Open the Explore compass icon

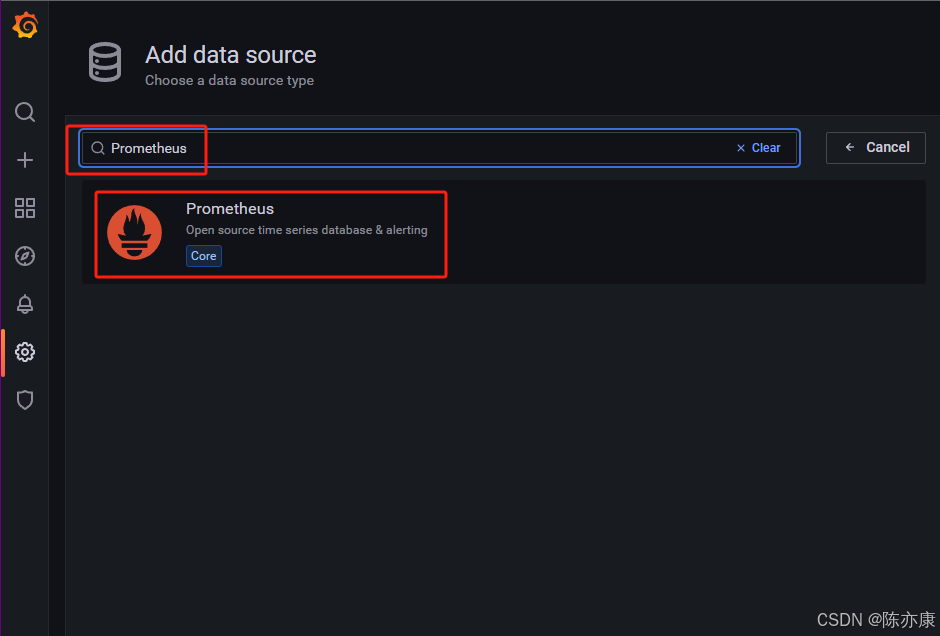point(25,256)
